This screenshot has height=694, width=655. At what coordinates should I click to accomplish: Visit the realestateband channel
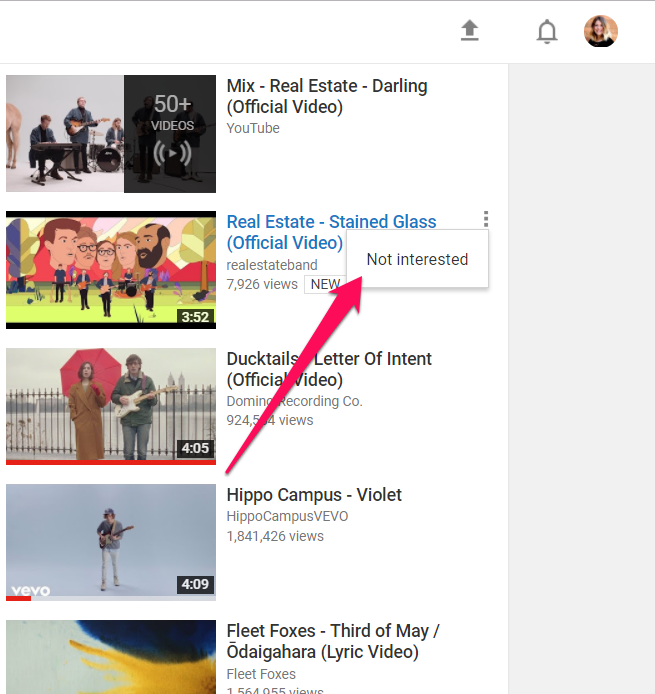pyautogui.click(x=272, y=265)
